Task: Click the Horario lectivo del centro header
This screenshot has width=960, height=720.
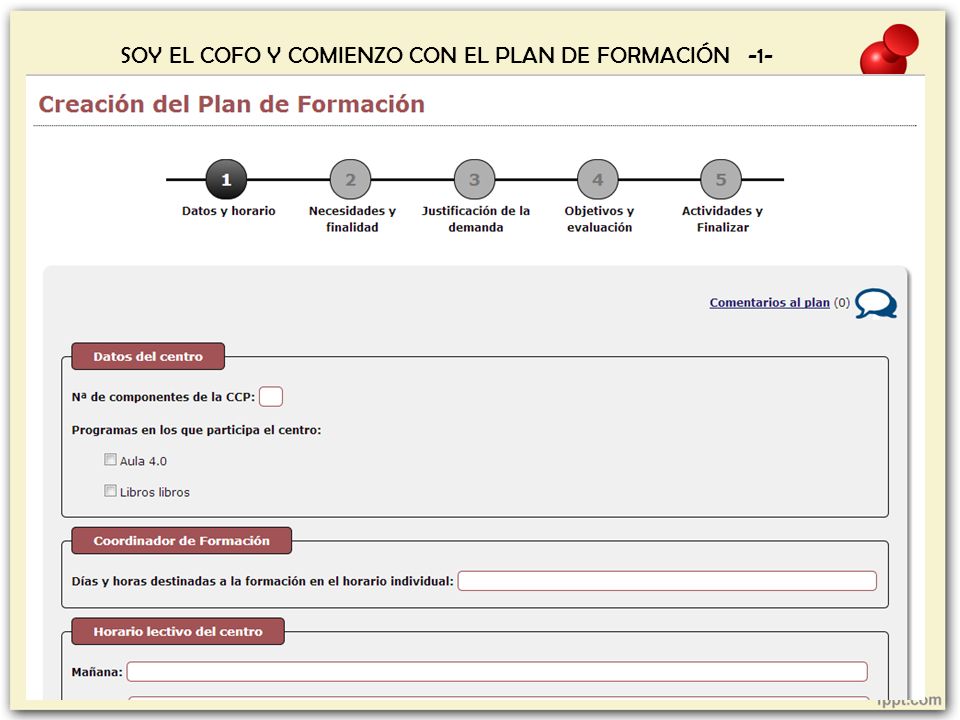Action: tap(178, 631)
